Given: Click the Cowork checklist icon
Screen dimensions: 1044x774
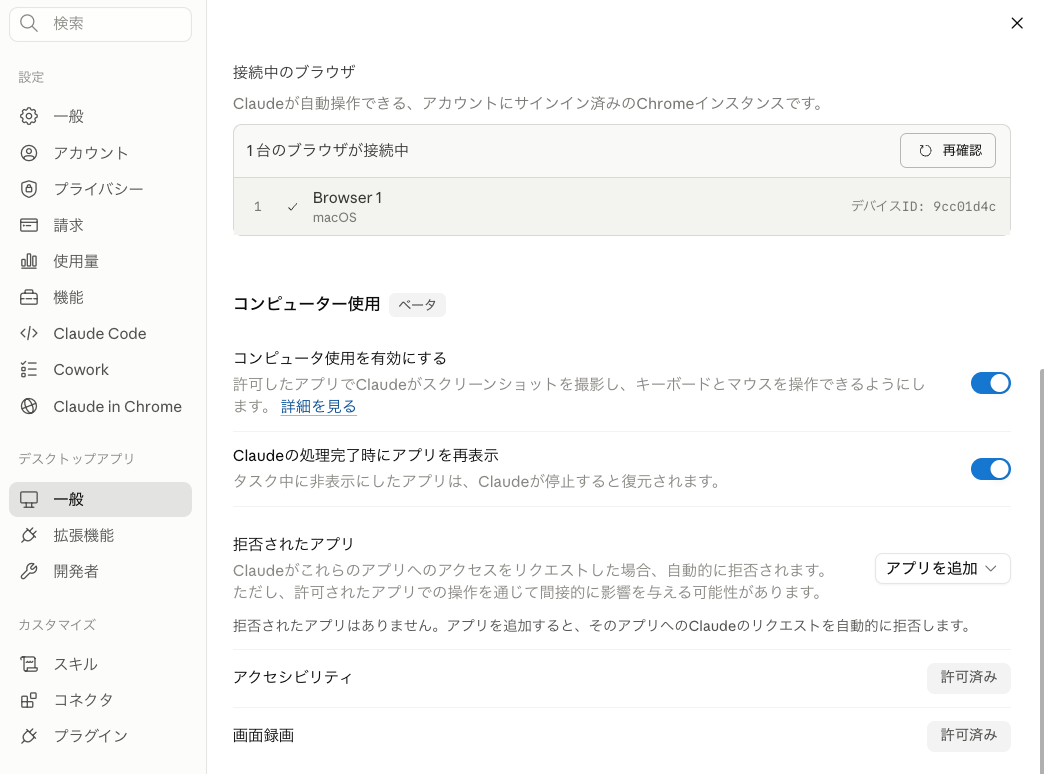Looking at the screenshot, I should 29,370.
